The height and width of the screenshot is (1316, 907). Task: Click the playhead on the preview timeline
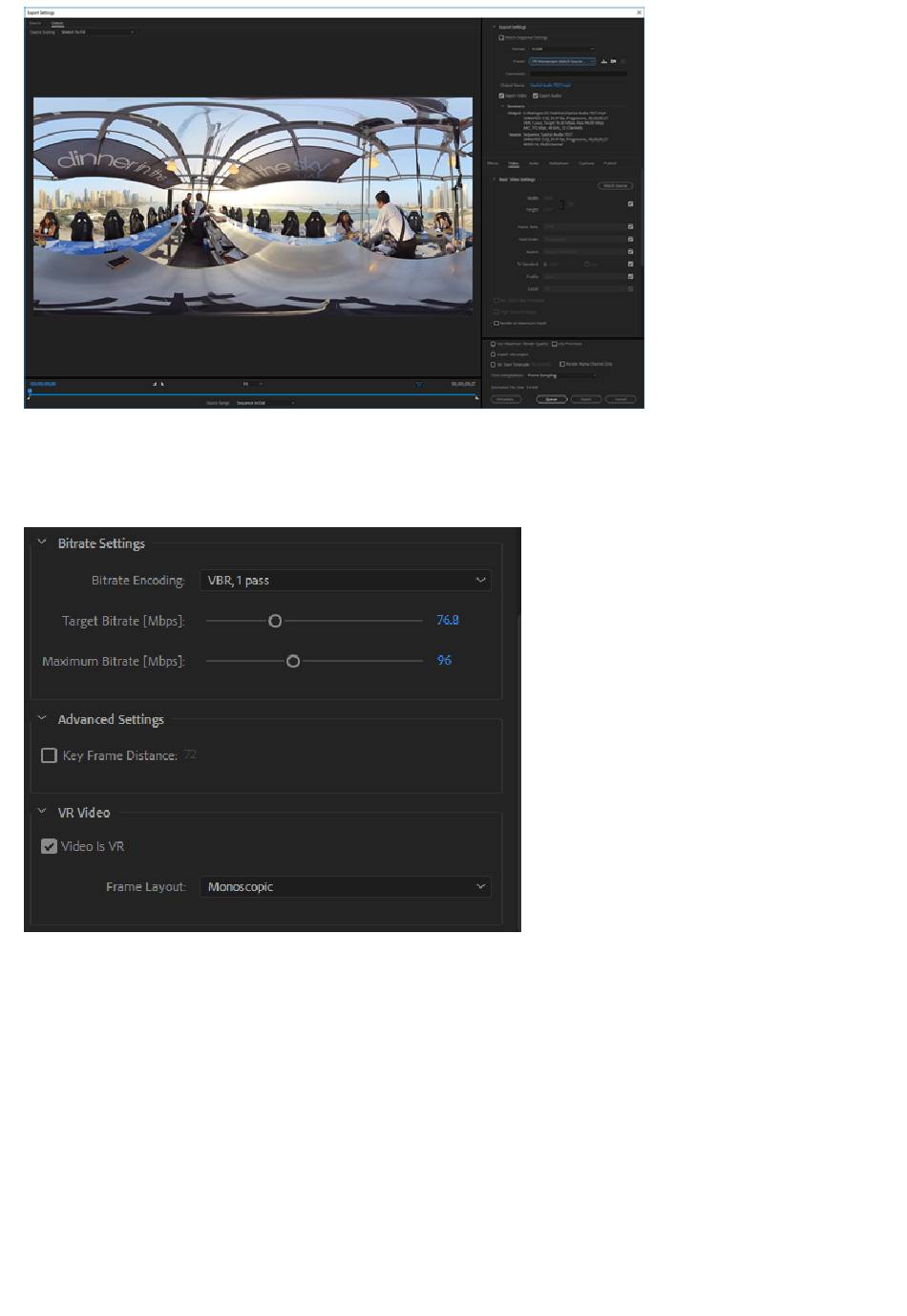click(x=30, y=391)
